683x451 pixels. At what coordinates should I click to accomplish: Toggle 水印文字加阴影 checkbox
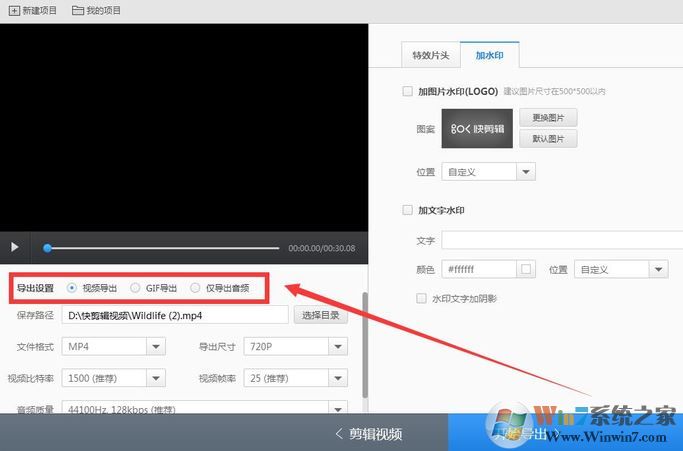click(x=422, y=298)
